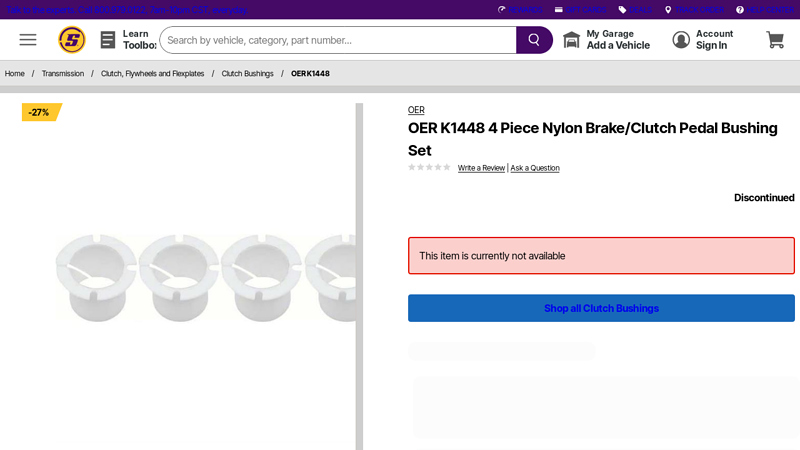This screenshot has height=450, width=800.
Task: Open Rewards in the top bar
Action: click(x=520, y=10)
